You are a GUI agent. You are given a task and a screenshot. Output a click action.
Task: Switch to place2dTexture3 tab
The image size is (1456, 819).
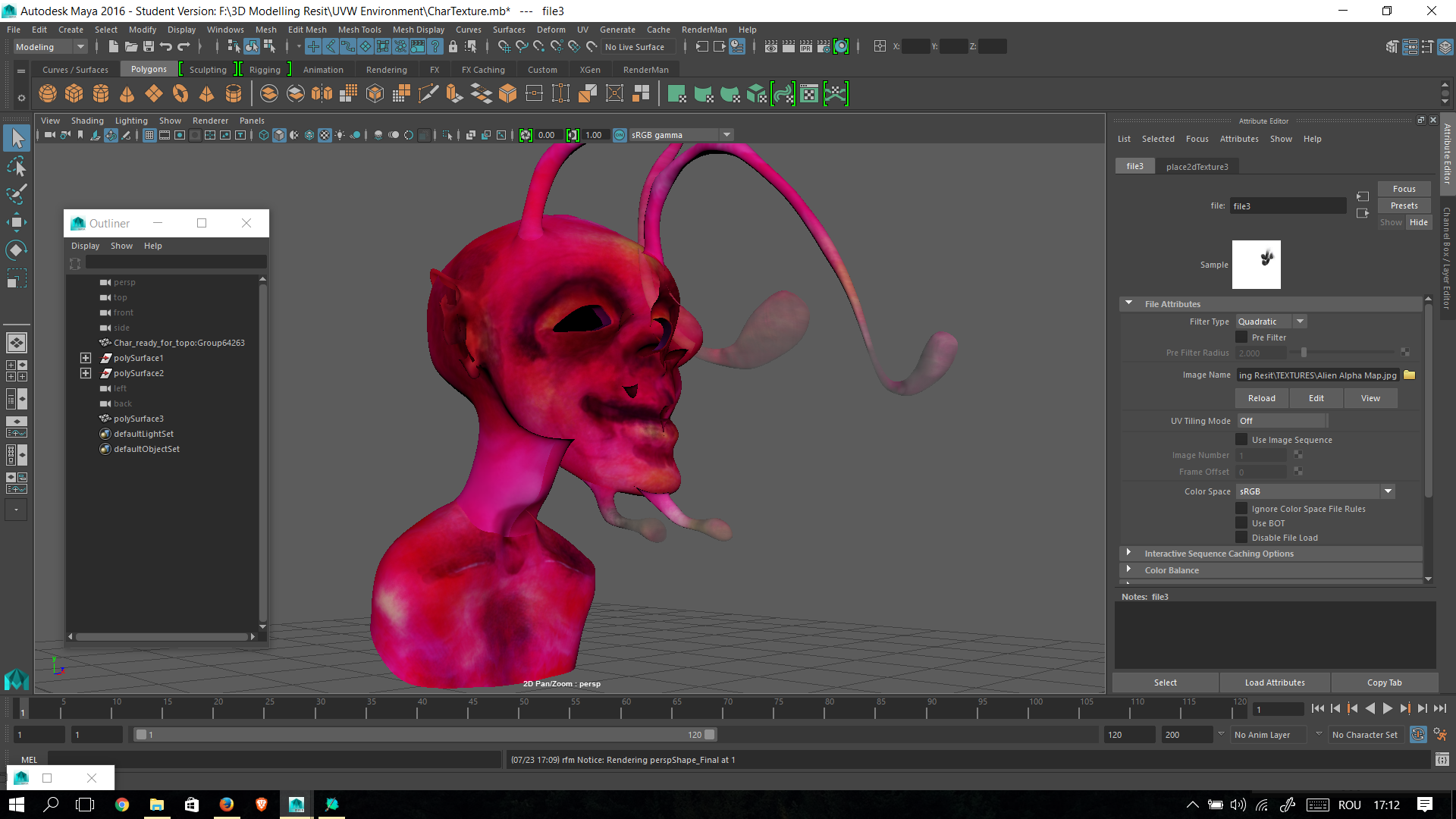click(x=1197, y=166)
